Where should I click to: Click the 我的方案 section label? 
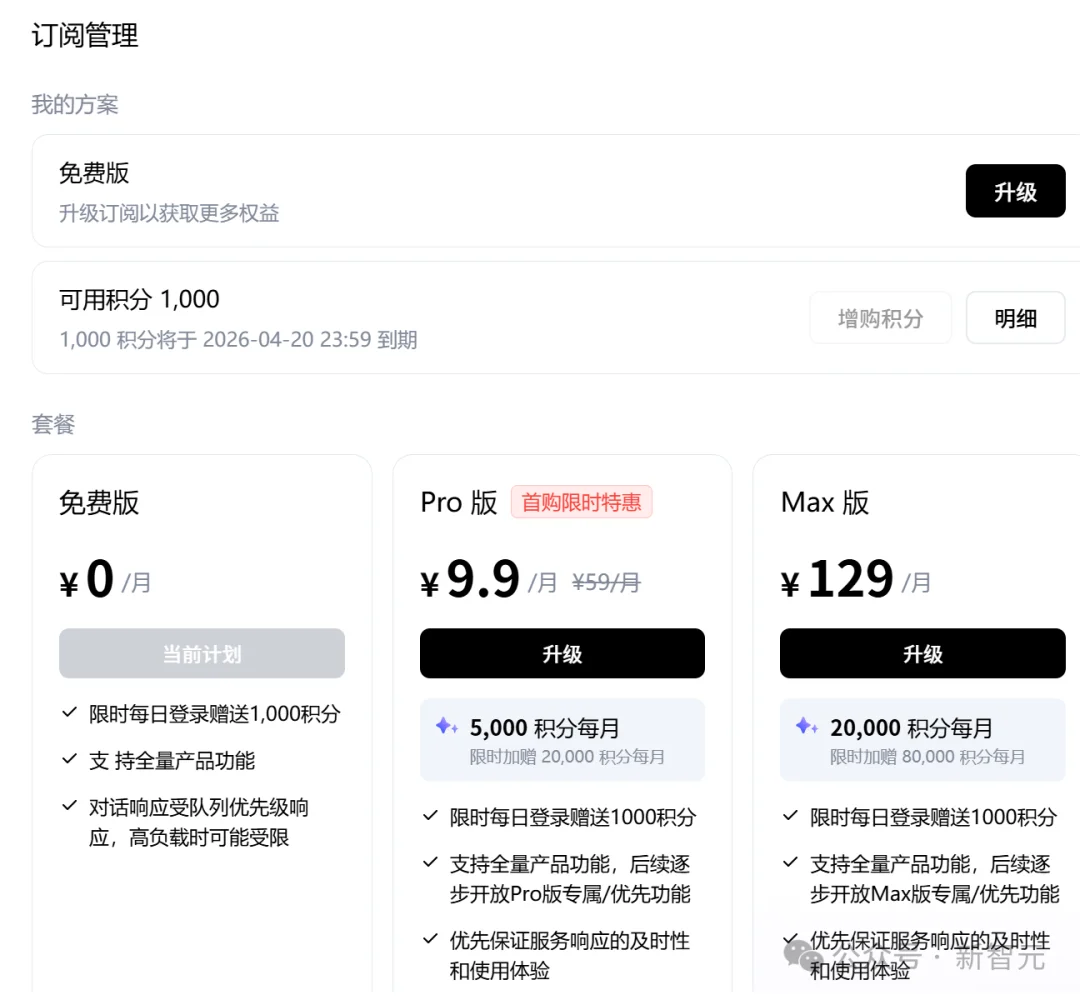pyautogui.click(x=75, y=104)
